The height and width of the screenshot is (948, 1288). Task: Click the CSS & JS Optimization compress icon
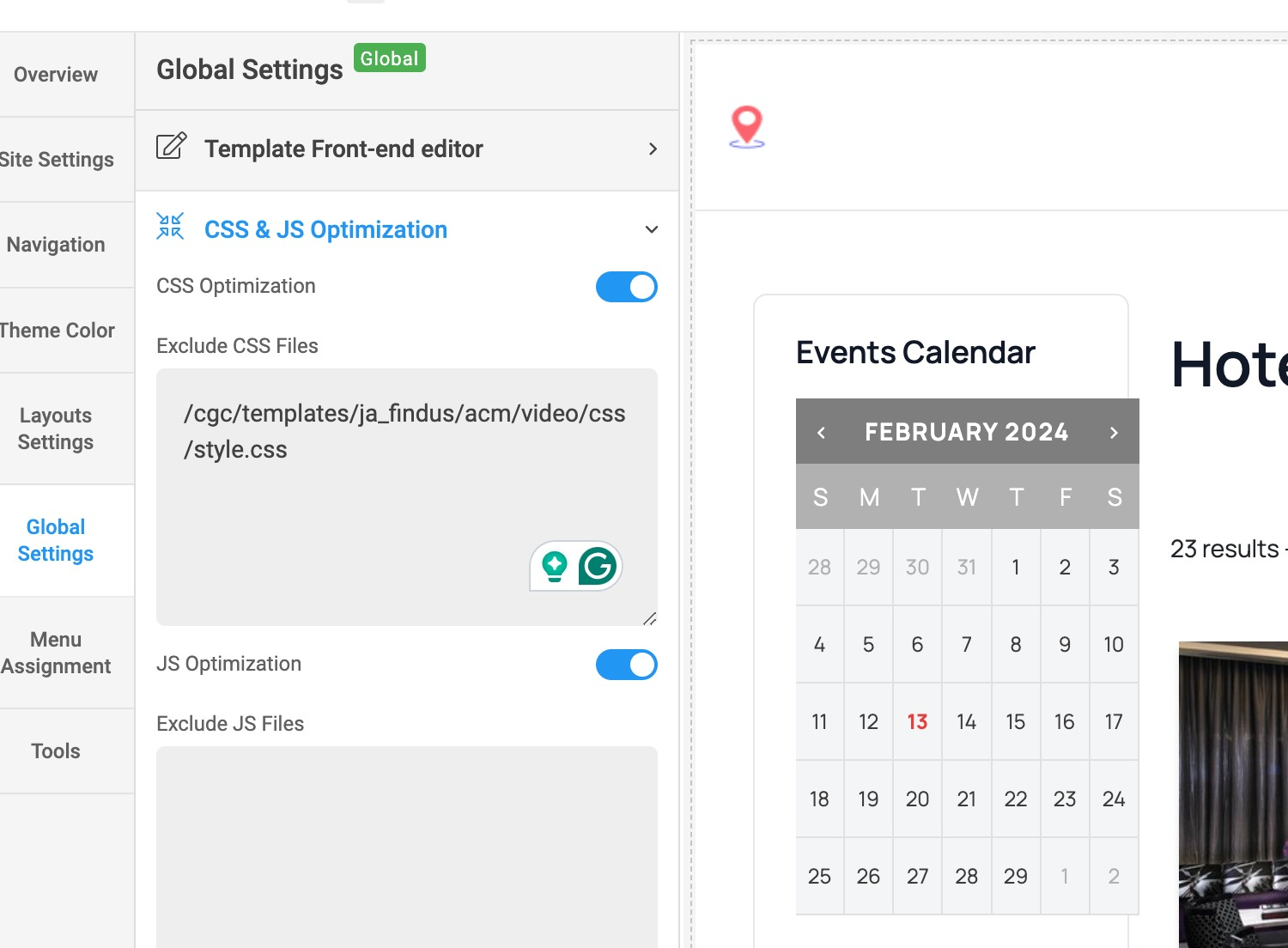[170, 227]
